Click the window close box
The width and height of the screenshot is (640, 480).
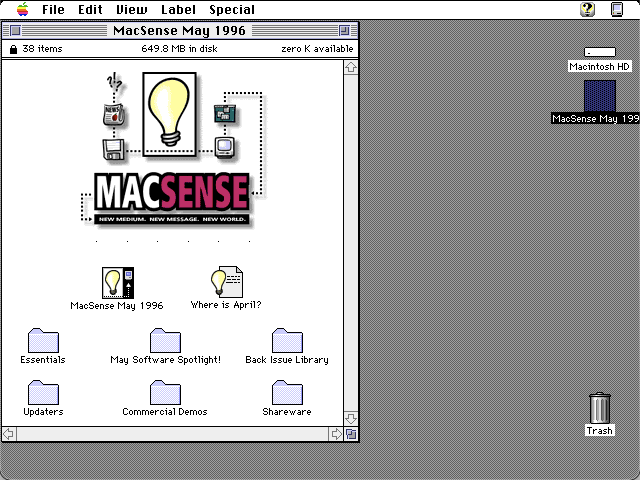15,31
